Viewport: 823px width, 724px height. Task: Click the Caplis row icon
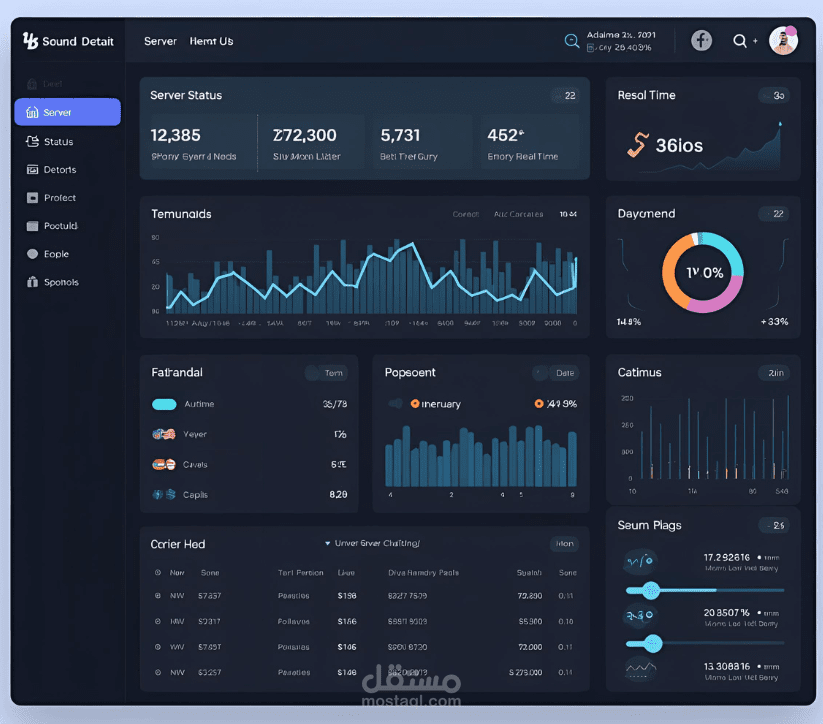pos(164,495)
